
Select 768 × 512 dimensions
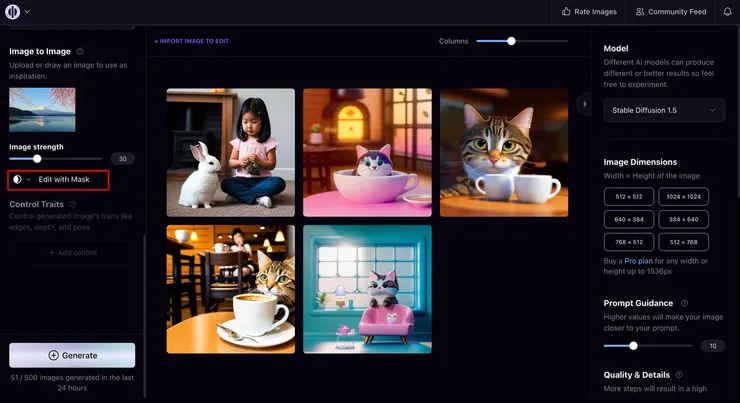click(x=629, y=242)
